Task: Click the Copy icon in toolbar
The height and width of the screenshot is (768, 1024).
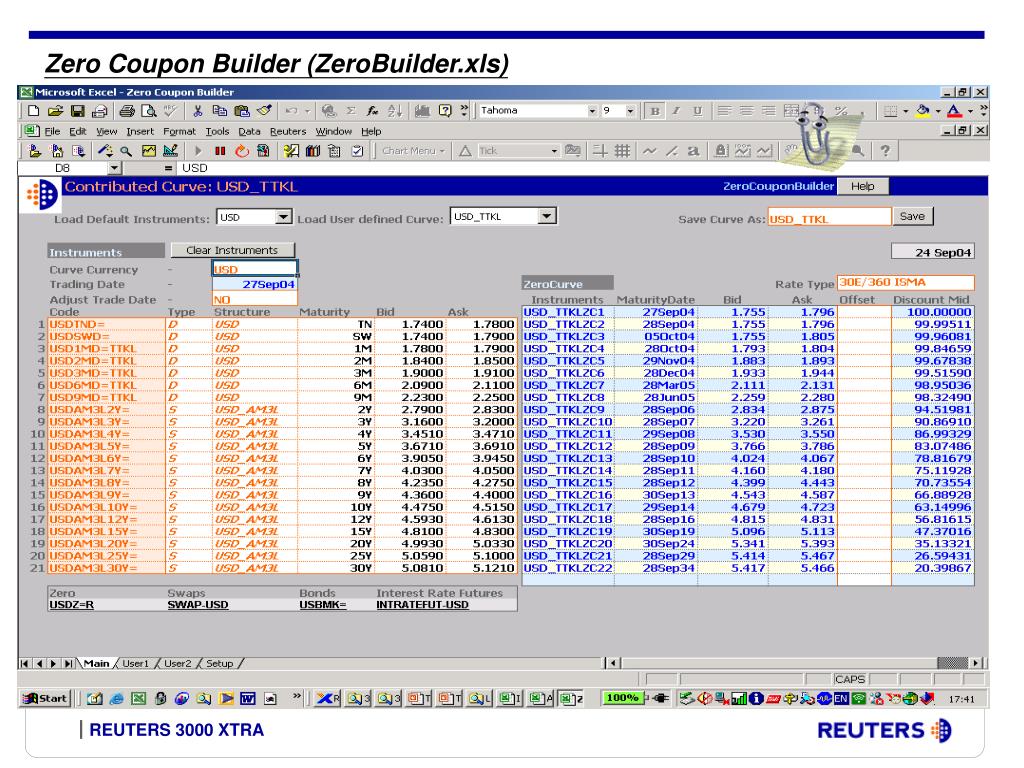Action: point(219,111)
